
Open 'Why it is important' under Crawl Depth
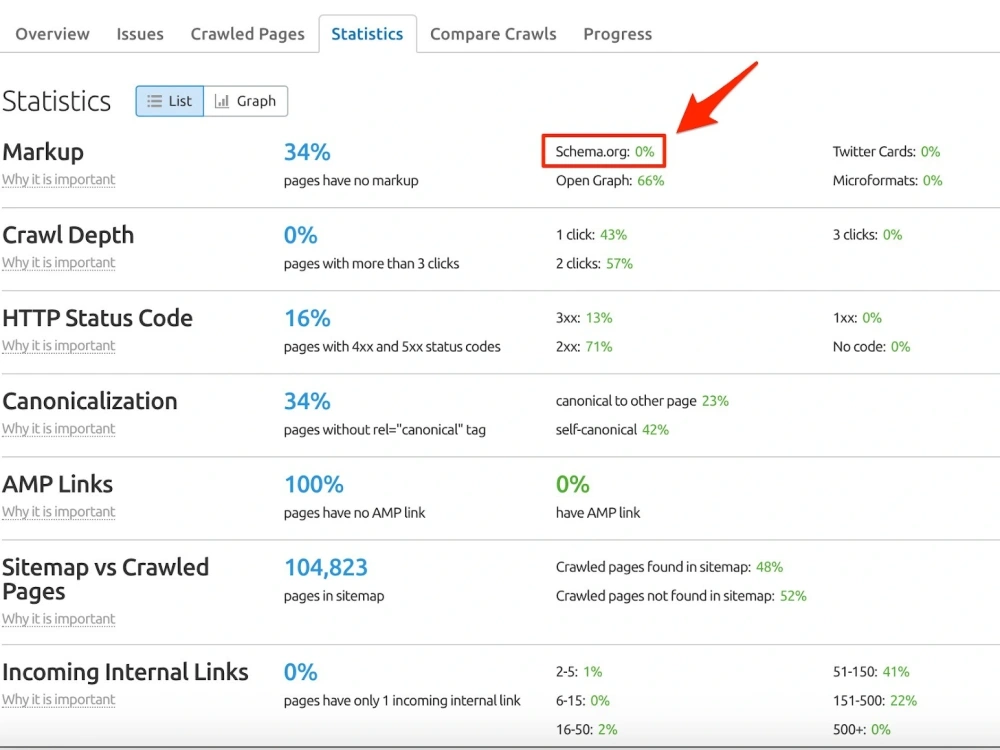click(59, 263)
